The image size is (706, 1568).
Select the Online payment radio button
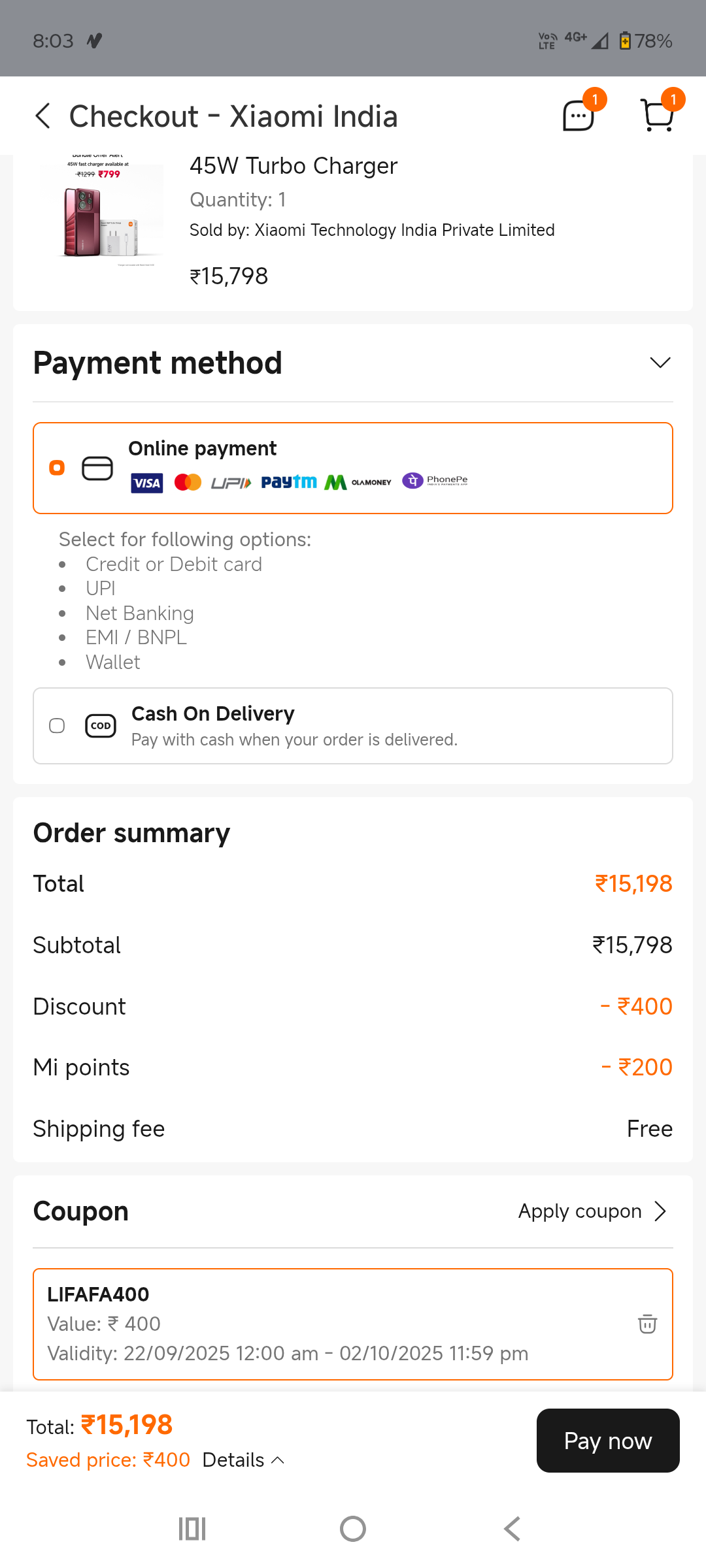pyautogui.click(x=57, y=468)
